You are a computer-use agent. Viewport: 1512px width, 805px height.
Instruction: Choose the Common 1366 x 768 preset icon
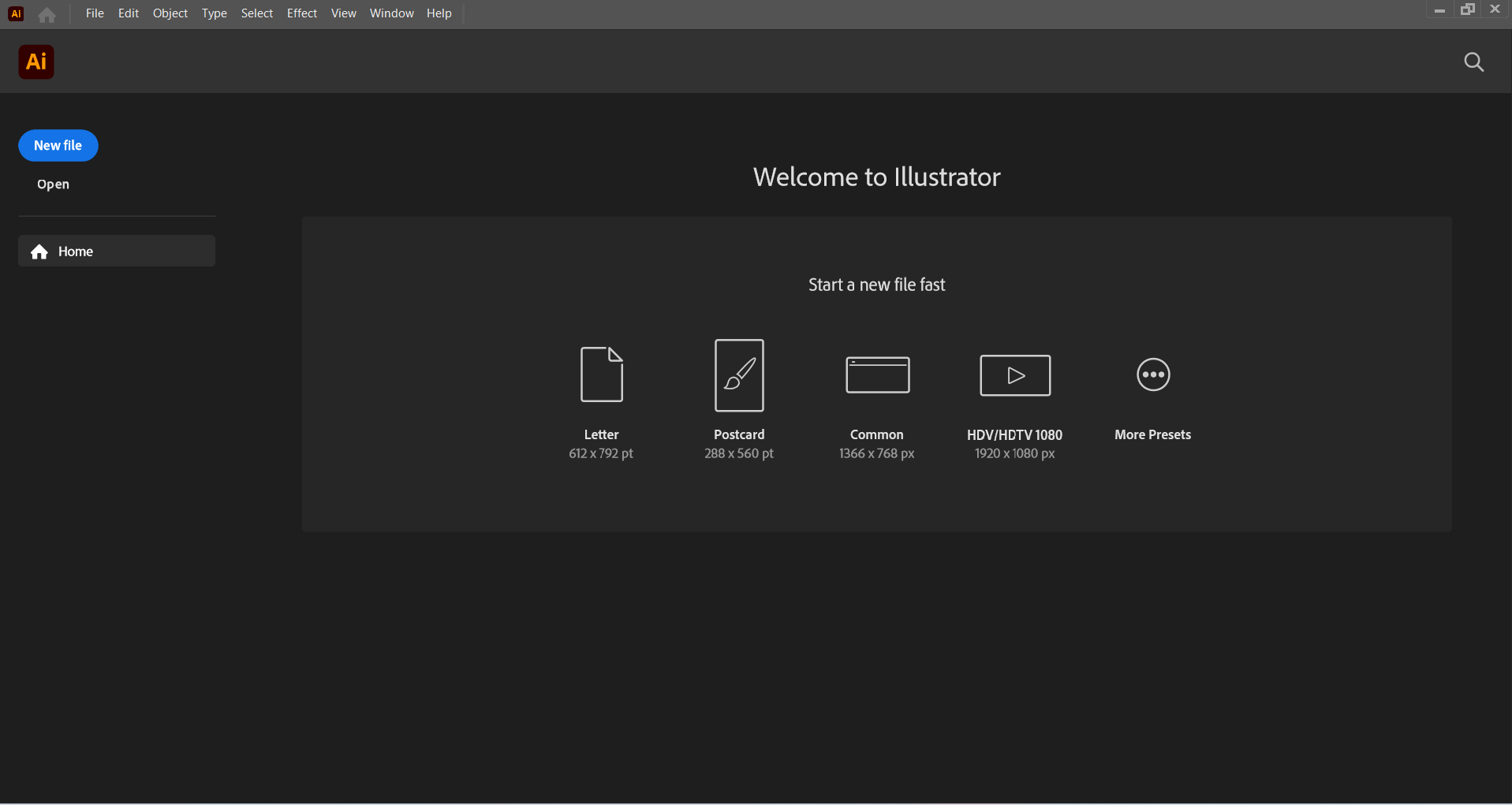pyautogui.click(x=876, y=374)
